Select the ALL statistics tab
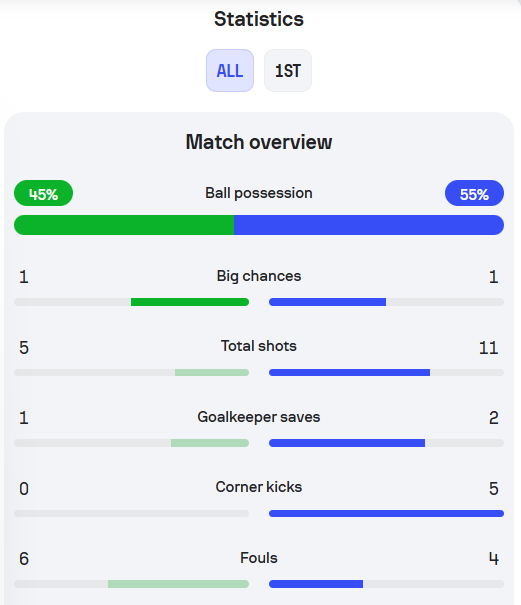The image size is (521, 605). tap(230, 71)
